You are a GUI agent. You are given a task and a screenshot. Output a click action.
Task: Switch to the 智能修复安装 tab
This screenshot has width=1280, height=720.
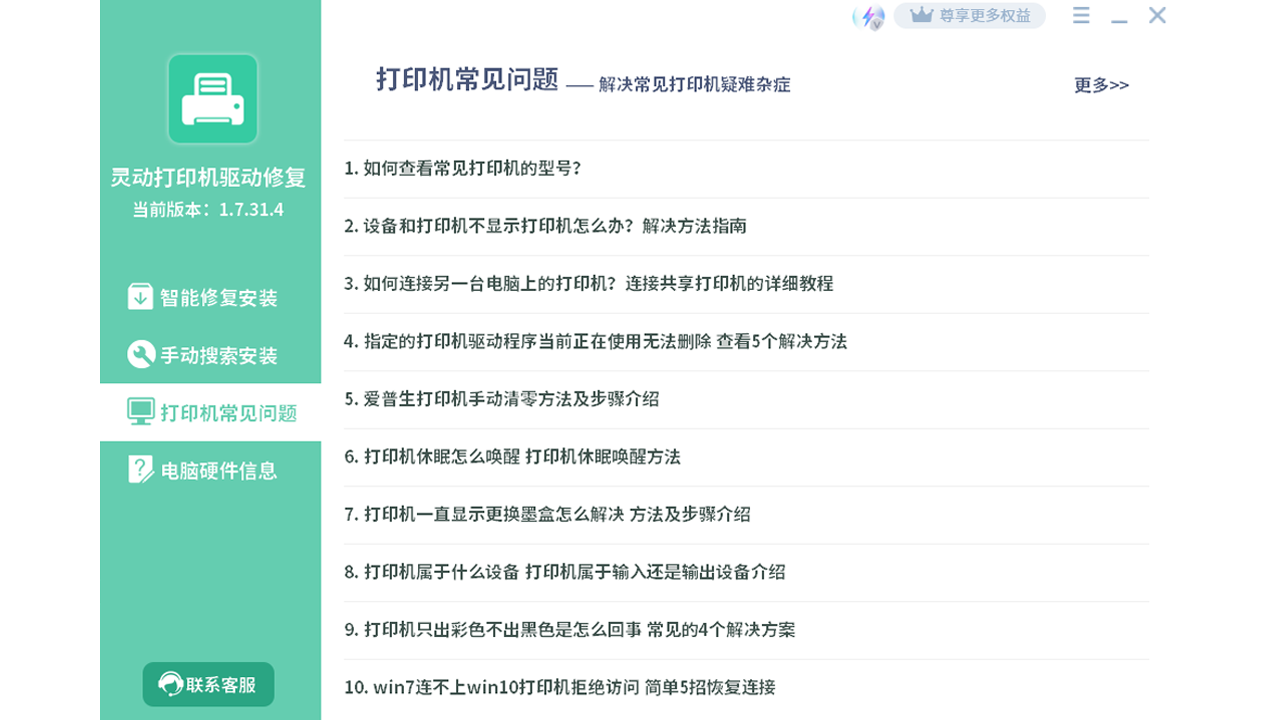point(207,296)
